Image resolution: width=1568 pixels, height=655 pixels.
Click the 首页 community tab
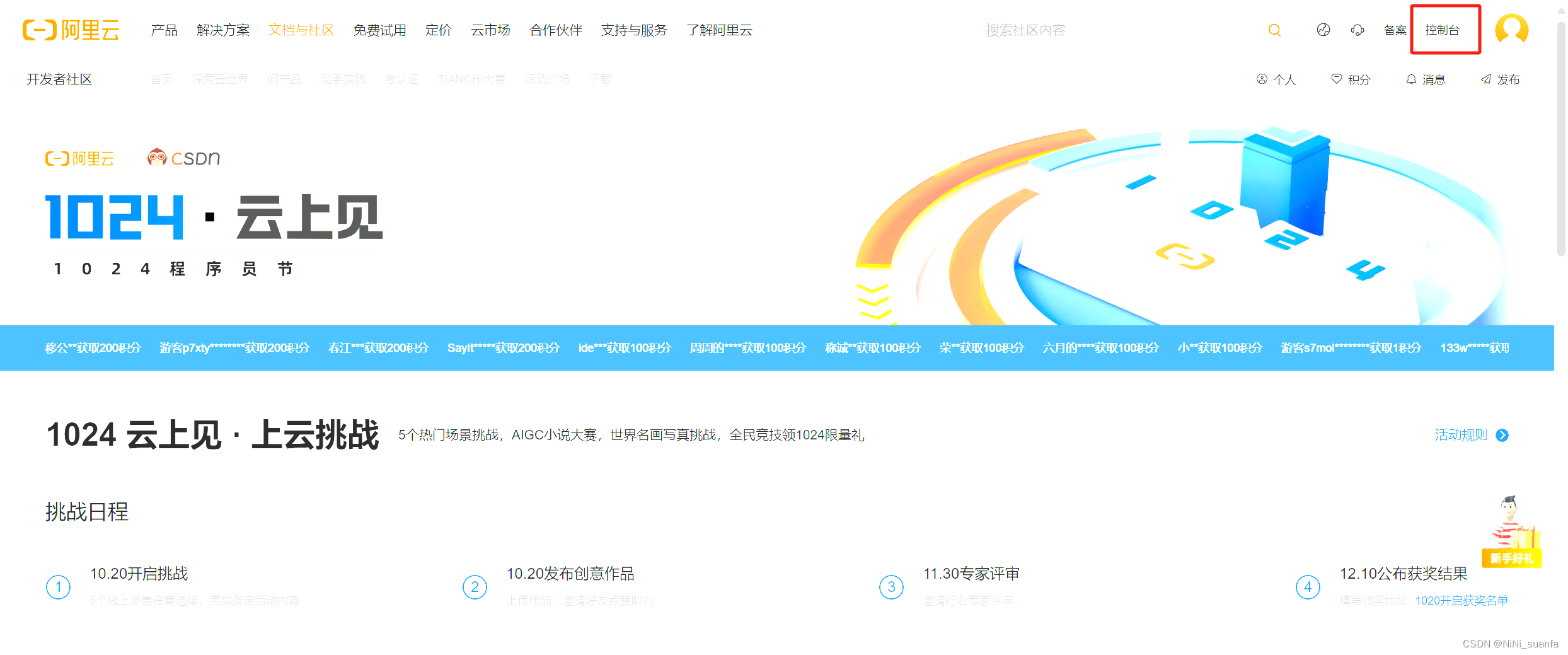[x=161, y=79]
